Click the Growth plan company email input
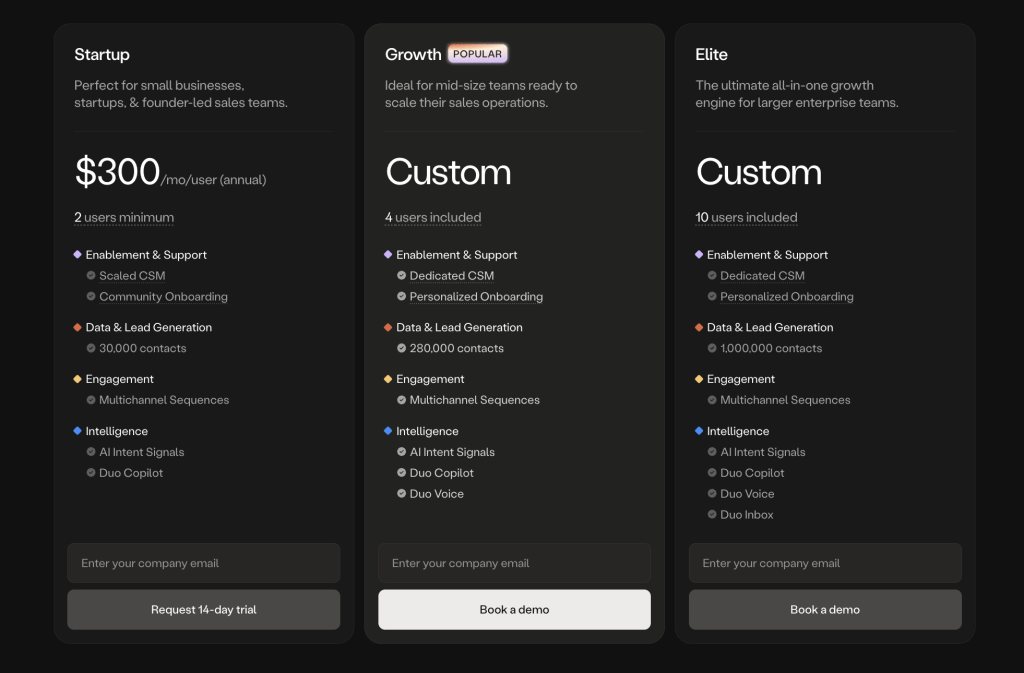Viewport: 1024px width, 673px height. 514,563
